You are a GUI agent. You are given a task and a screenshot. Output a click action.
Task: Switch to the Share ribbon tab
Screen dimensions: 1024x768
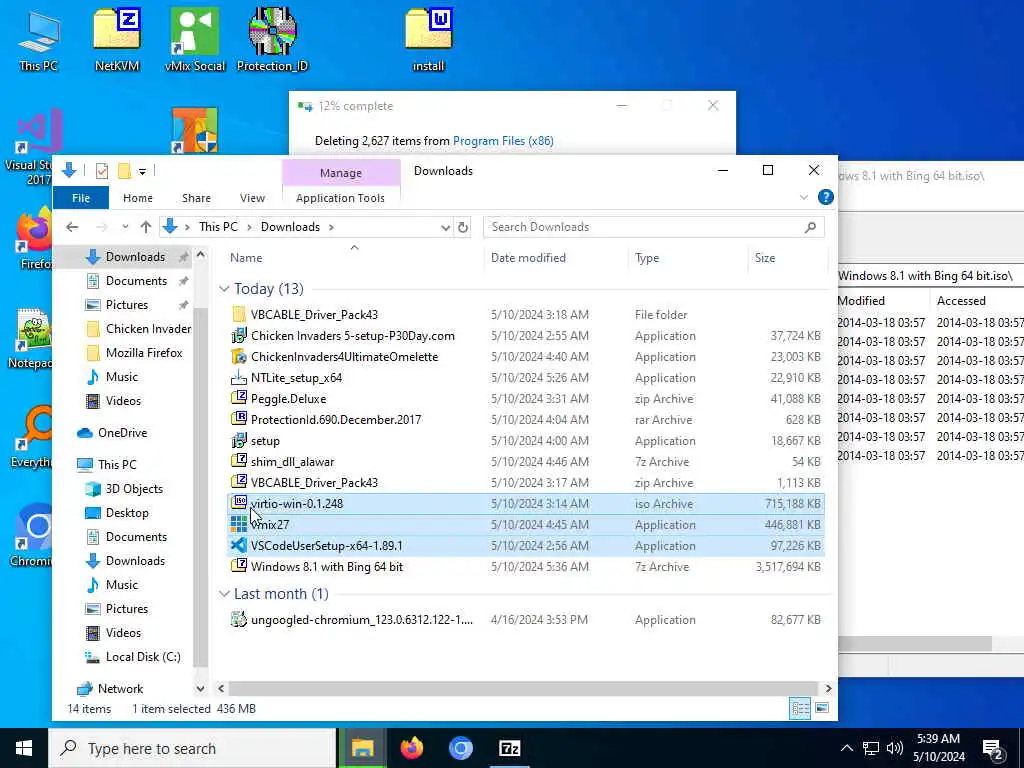(x=196, y=198)
